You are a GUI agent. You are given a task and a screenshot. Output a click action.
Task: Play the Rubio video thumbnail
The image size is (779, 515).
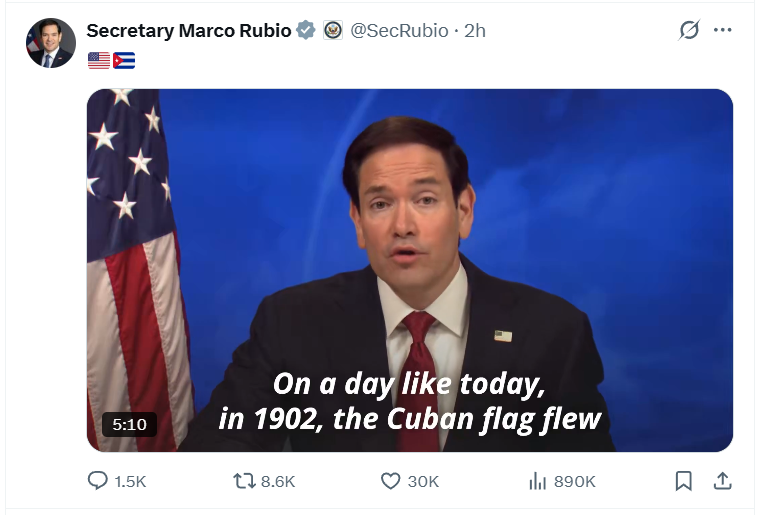(410, 270)
